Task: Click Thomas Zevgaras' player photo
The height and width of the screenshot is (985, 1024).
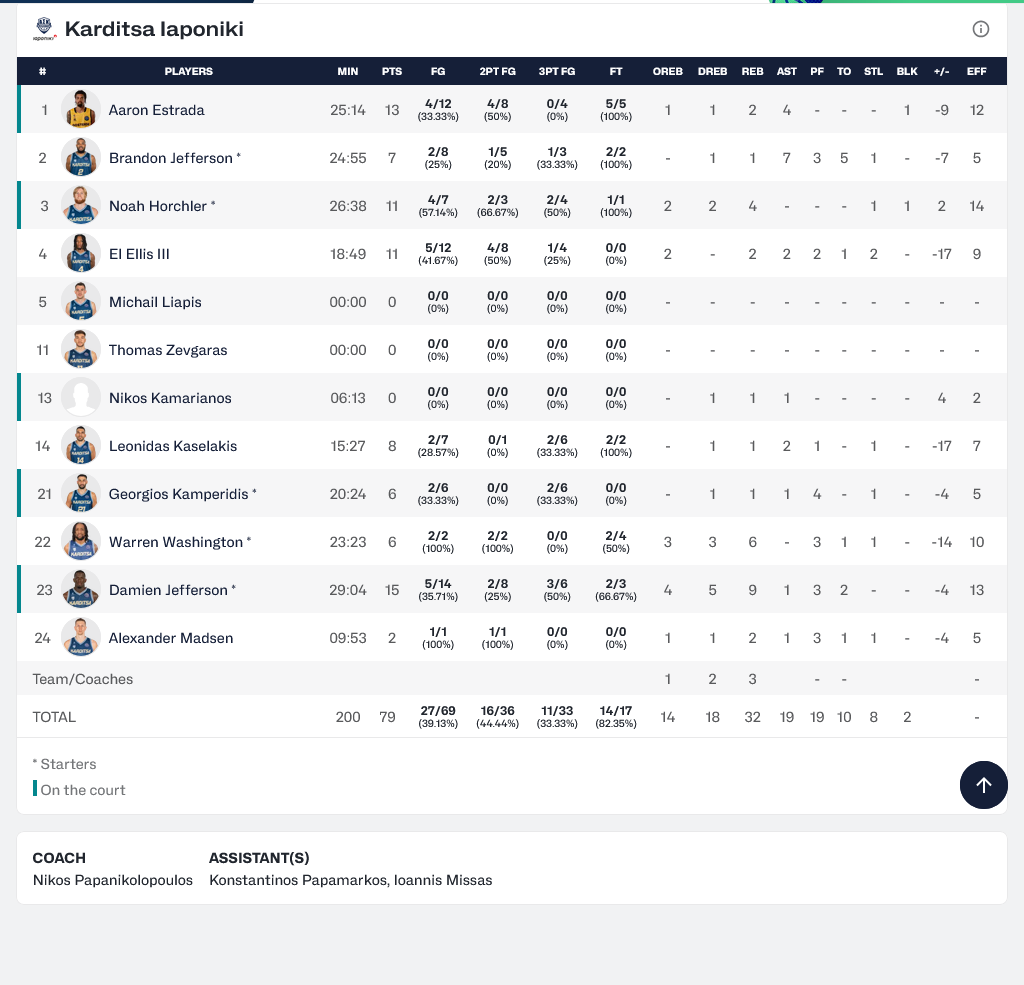Action: tap(81, 350)
